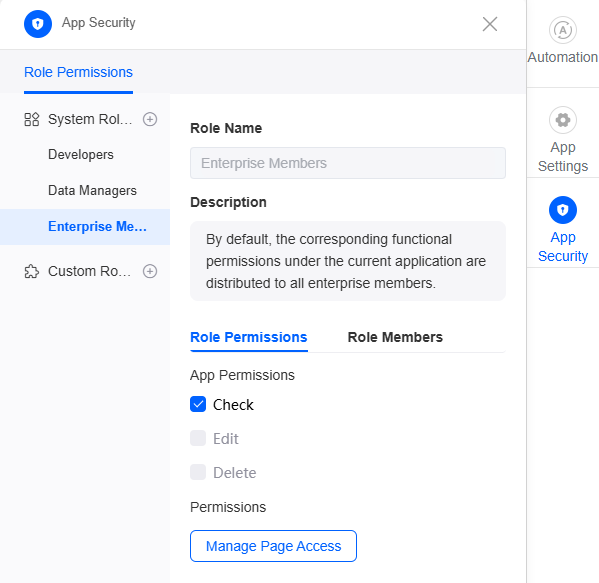The height and width of the screenshot is (583, 599).
Task: Toggle the Delete permission checkbox
Action: (x=198, y=472)
